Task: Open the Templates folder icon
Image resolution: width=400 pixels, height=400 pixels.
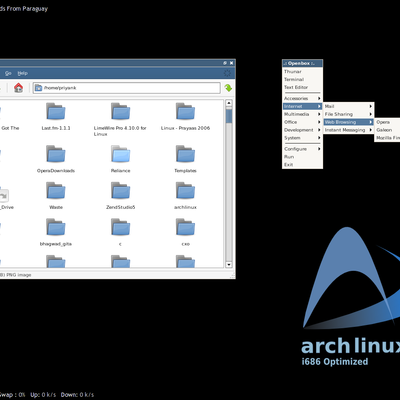Action: pos(185,154)
